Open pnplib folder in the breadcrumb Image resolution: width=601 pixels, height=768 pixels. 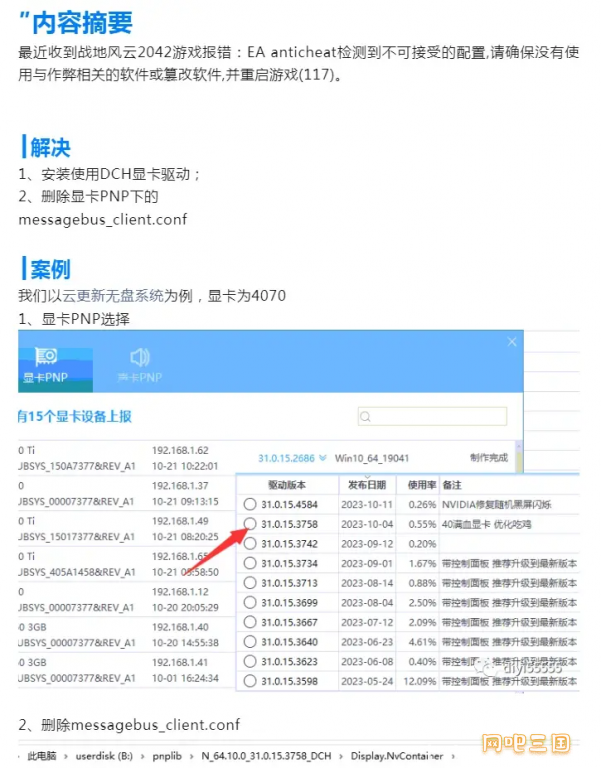[167, 756]
